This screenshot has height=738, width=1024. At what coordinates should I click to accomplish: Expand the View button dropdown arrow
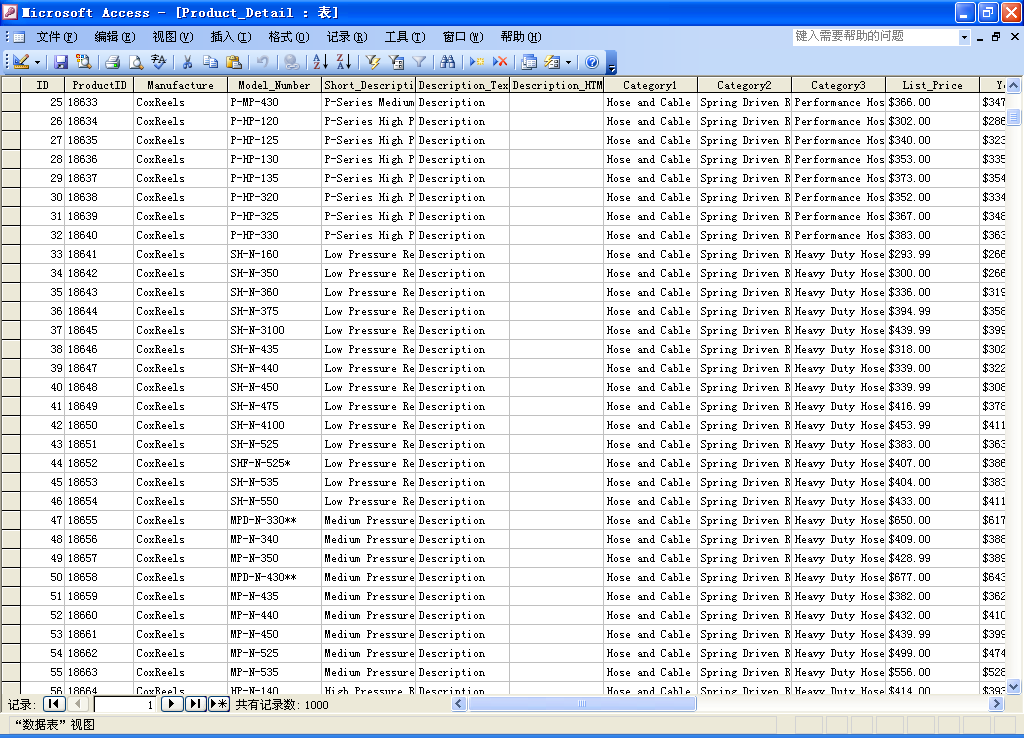click(x=37, y=62)
